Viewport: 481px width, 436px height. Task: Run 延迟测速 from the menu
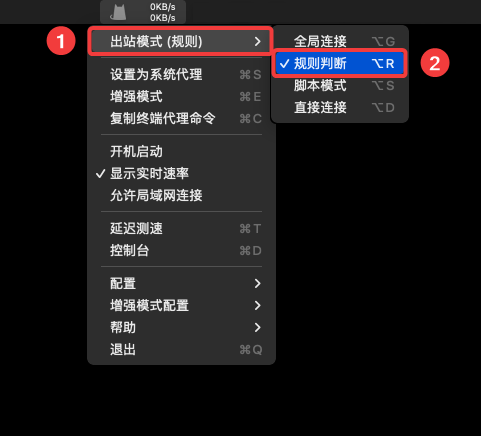pos(181,229)
